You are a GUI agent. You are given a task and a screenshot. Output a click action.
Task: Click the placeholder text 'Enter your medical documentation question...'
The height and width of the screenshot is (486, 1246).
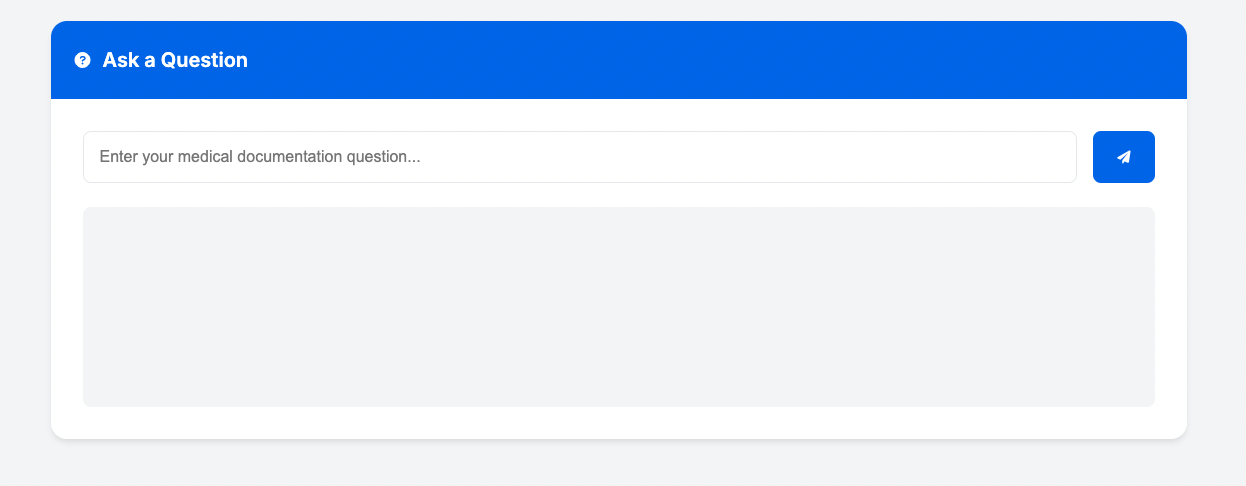260,157
